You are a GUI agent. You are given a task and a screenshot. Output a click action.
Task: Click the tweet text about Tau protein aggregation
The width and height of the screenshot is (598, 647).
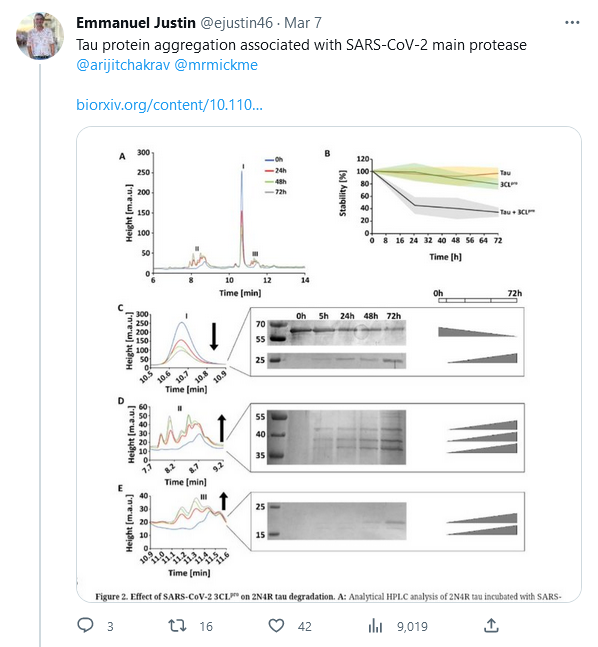301,45
